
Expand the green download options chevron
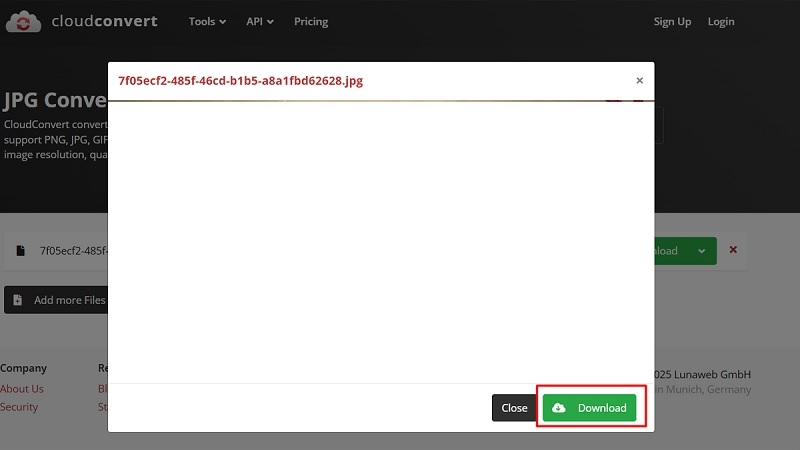[x=702, y=251]
